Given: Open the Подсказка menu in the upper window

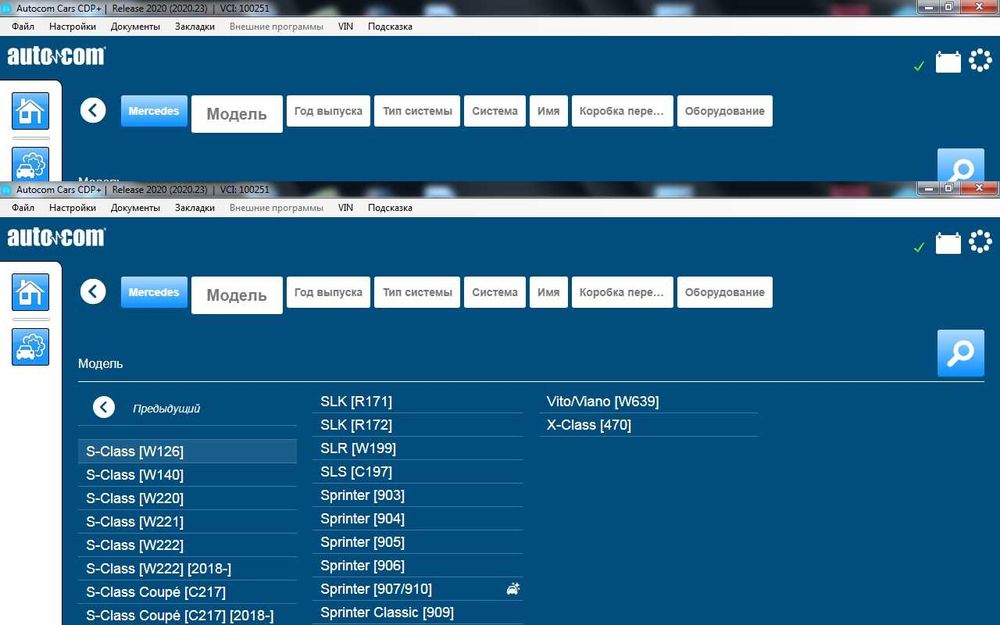Looking at the screenshot, I should tap(390, 27).
